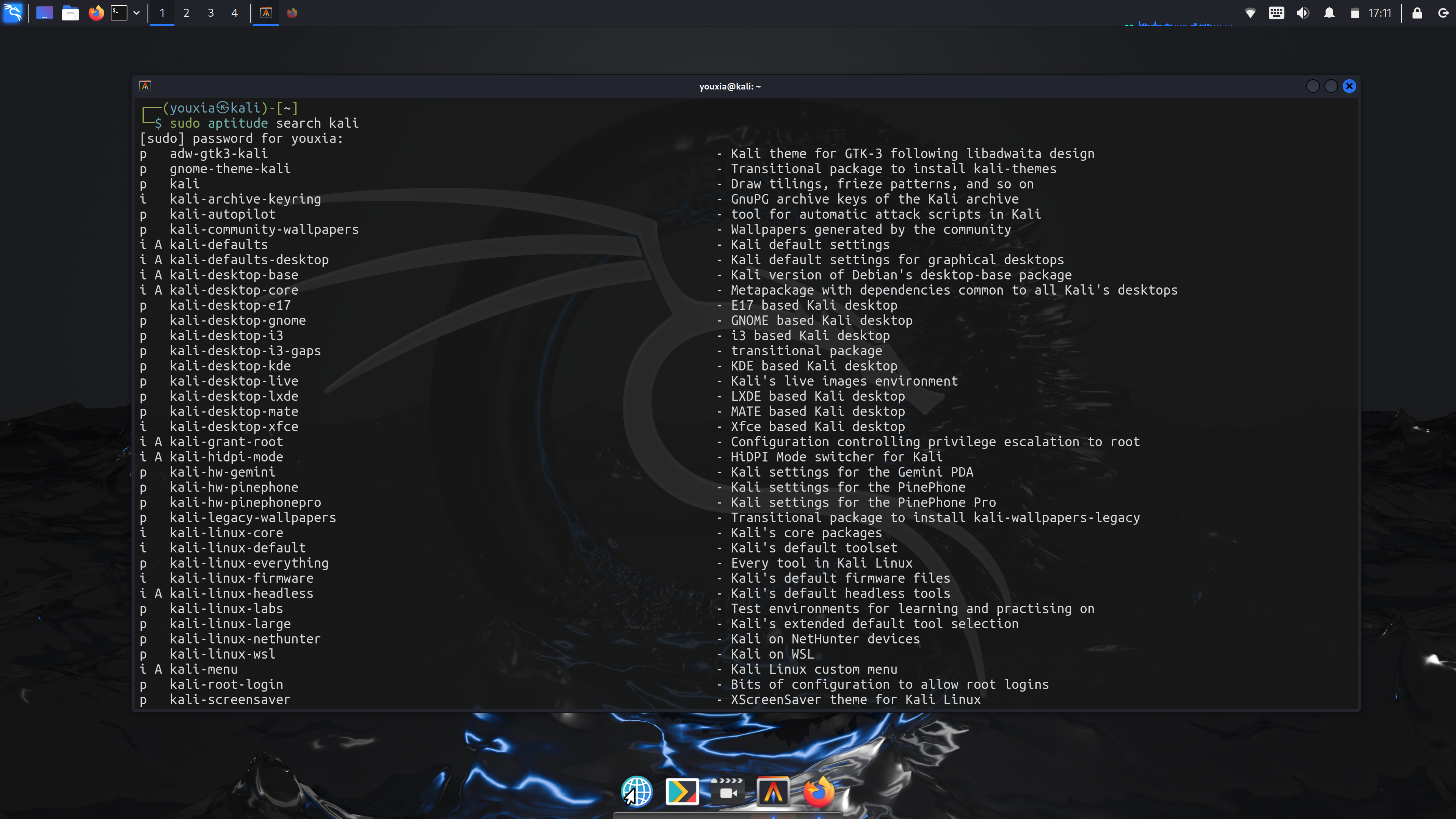The height and width of the screenshot is (819, 1456).
Task: Click the 'sudo aptitude search kali' command text
Action: (264, 123)
